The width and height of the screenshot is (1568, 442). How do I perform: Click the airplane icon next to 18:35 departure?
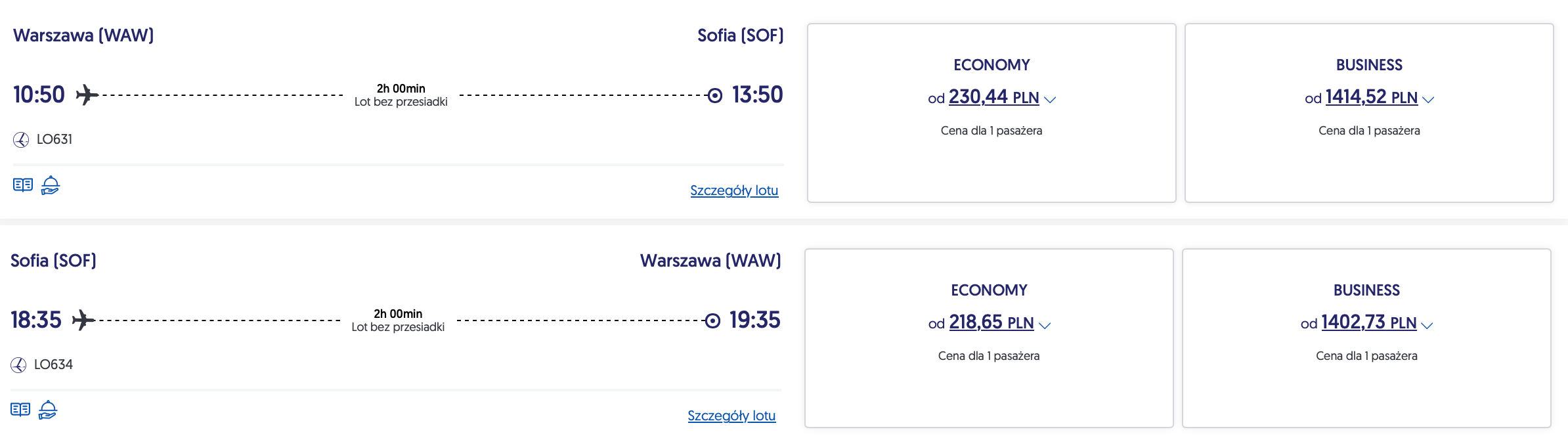click(x=83, y=320)
